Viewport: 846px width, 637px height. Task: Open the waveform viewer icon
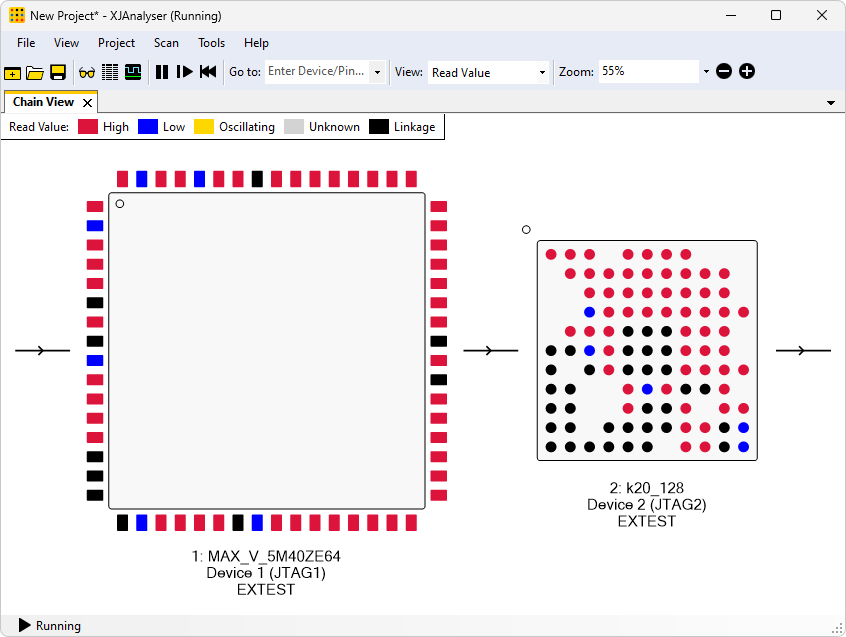point(132,72)
